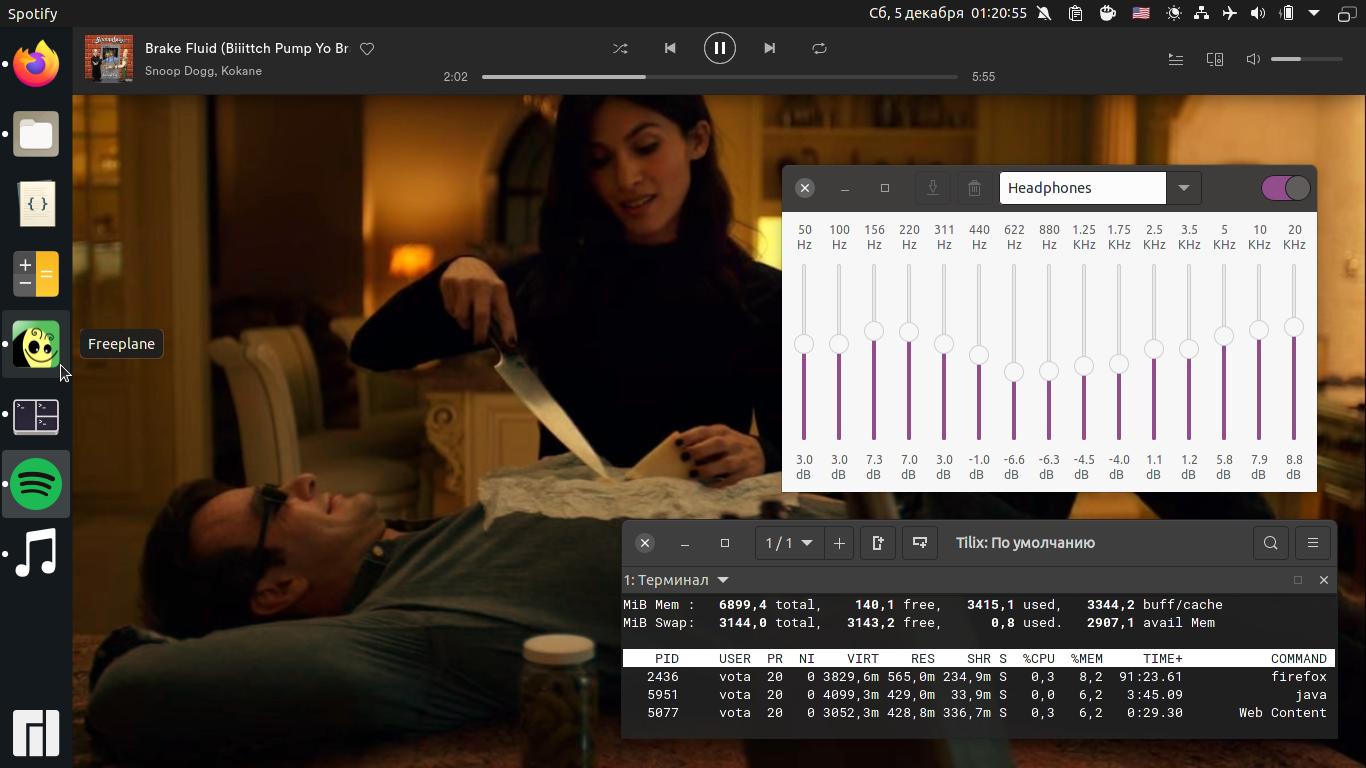Viewport: 1366px width, 768px height.
Task: Click the equalizer delete preset trash icon
Action: [975, 188]
